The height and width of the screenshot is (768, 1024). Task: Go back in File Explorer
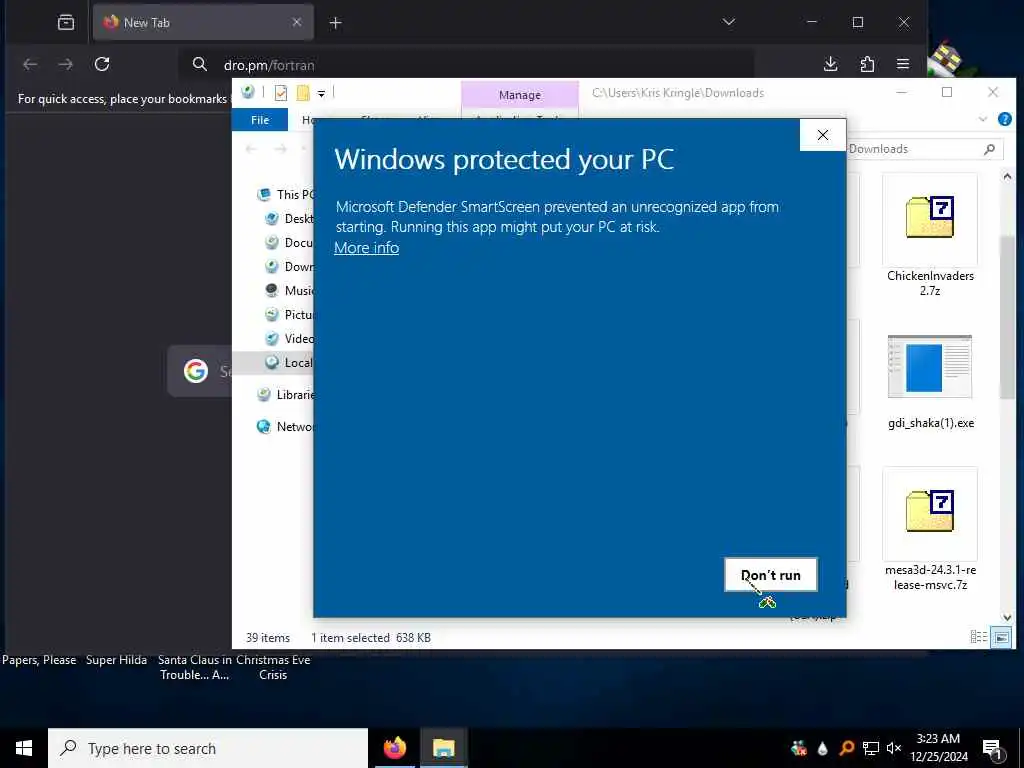pos(251,149)
